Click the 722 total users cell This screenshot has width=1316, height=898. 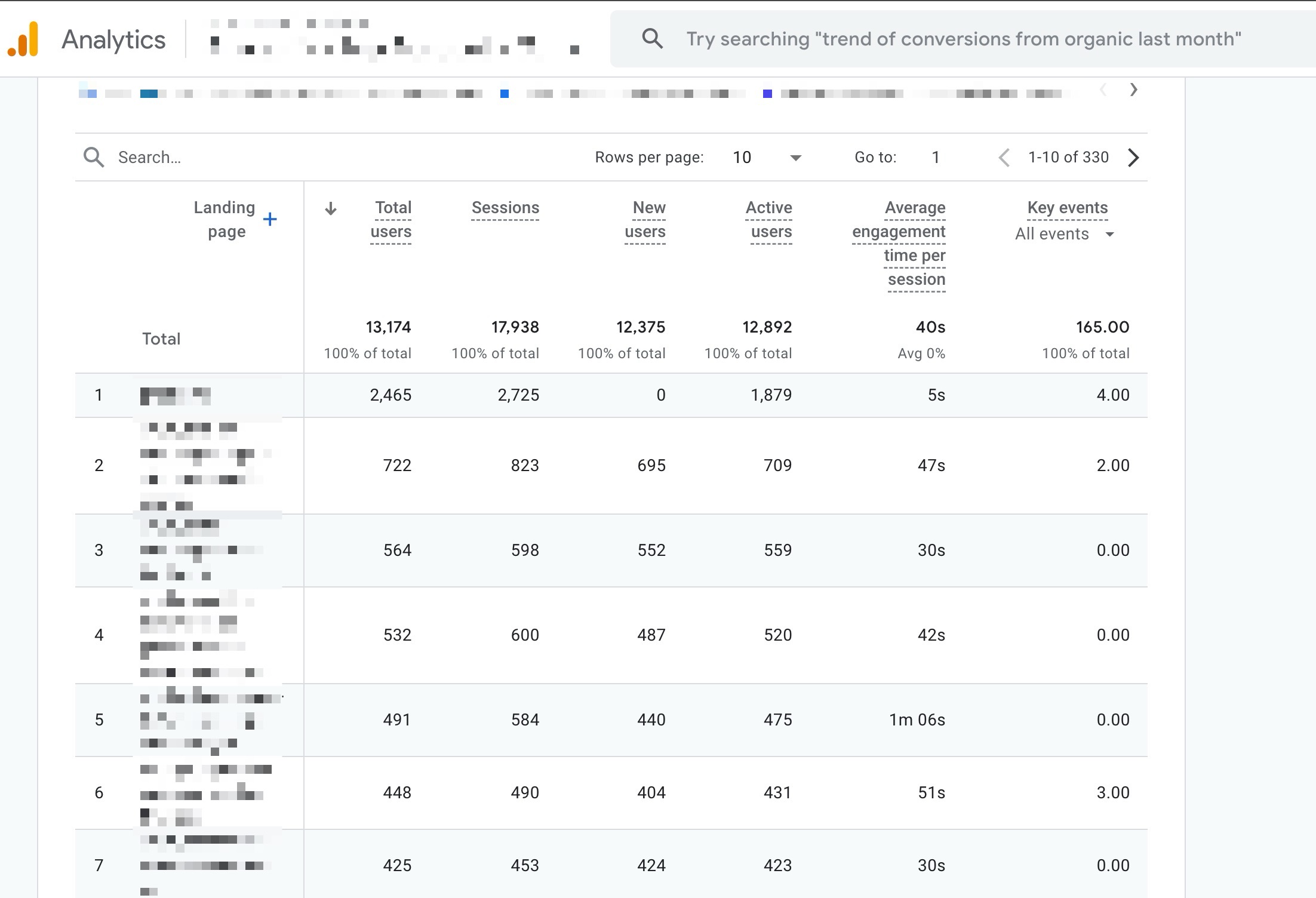pos(397,466)
